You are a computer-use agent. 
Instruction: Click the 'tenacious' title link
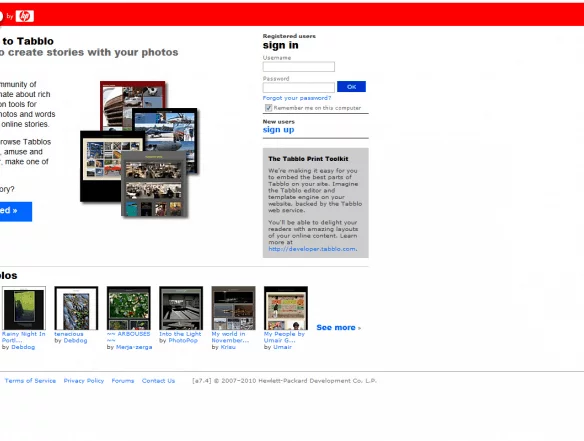(x=69, y=334)
